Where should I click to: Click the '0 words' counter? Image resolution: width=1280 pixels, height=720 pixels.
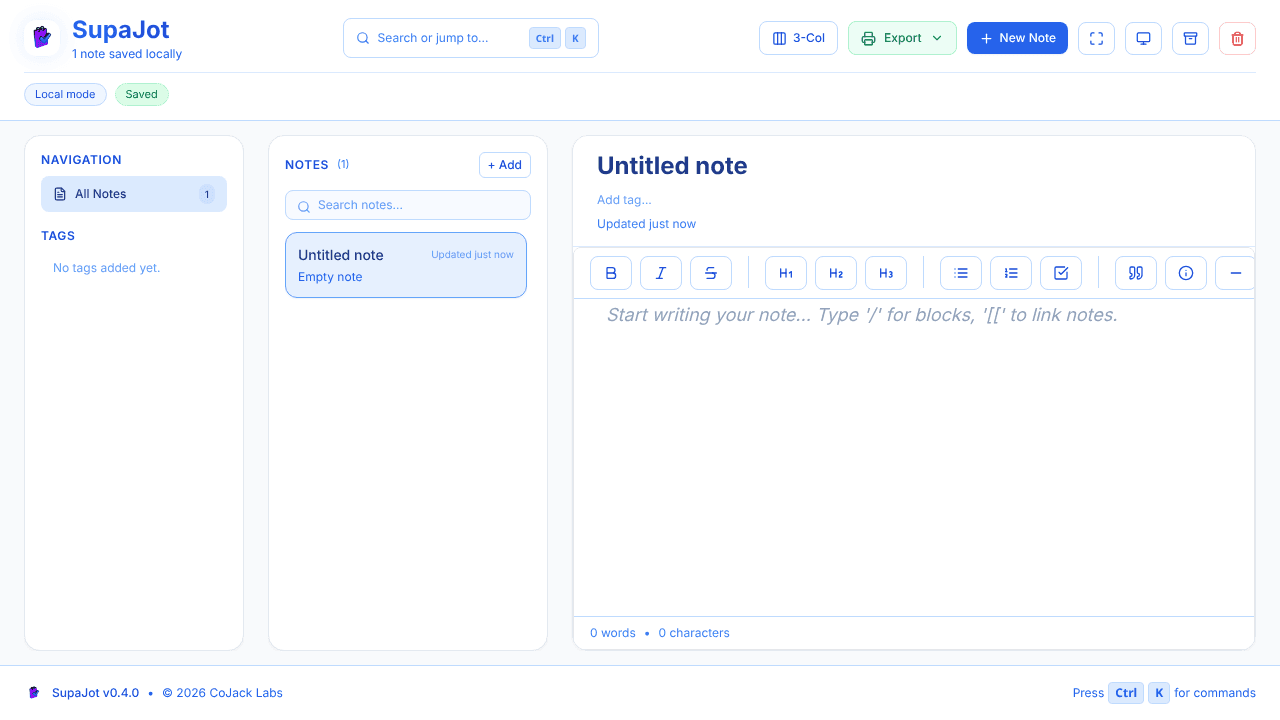click(613, 633)
